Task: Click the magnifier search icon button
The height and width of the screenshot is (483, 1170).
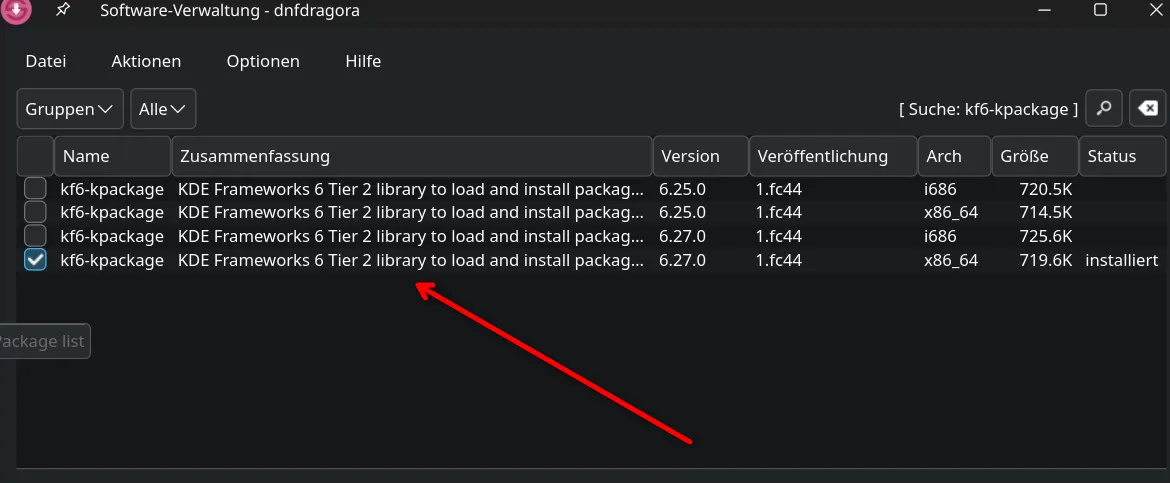Action: pos(1104,109)
